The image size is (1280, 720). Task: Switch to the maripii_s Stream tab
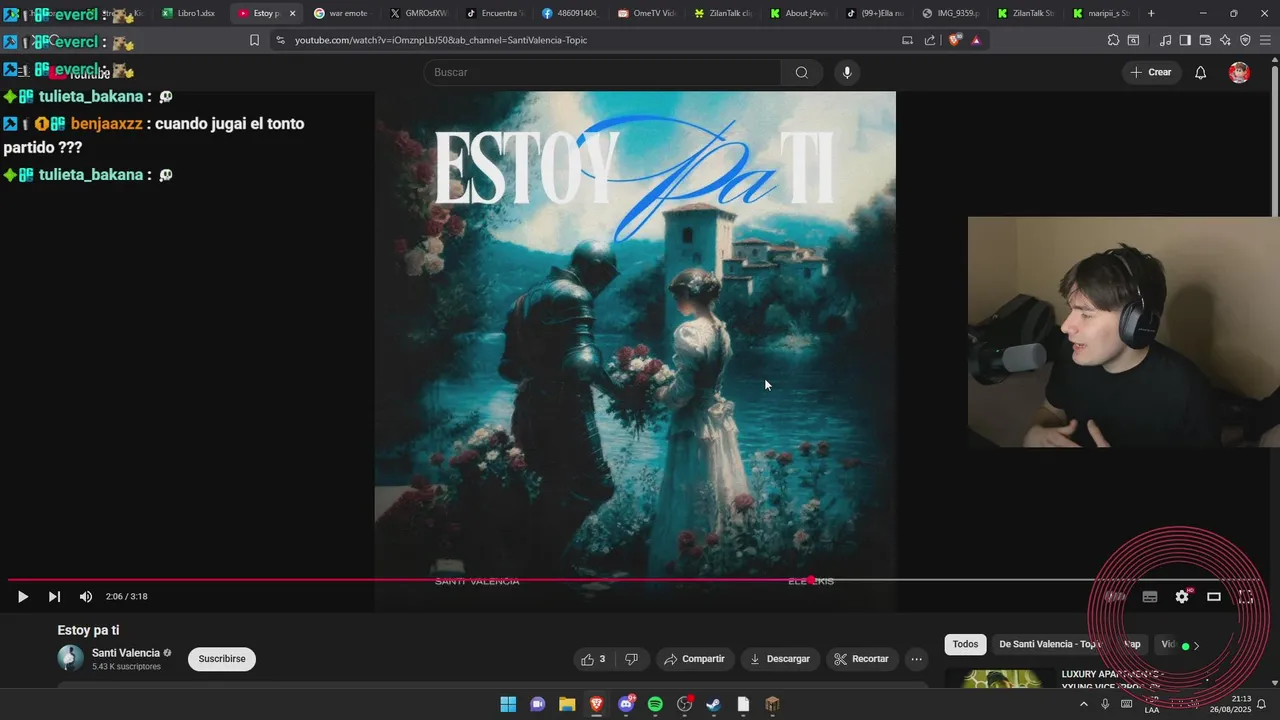(x=1102, y=13)
